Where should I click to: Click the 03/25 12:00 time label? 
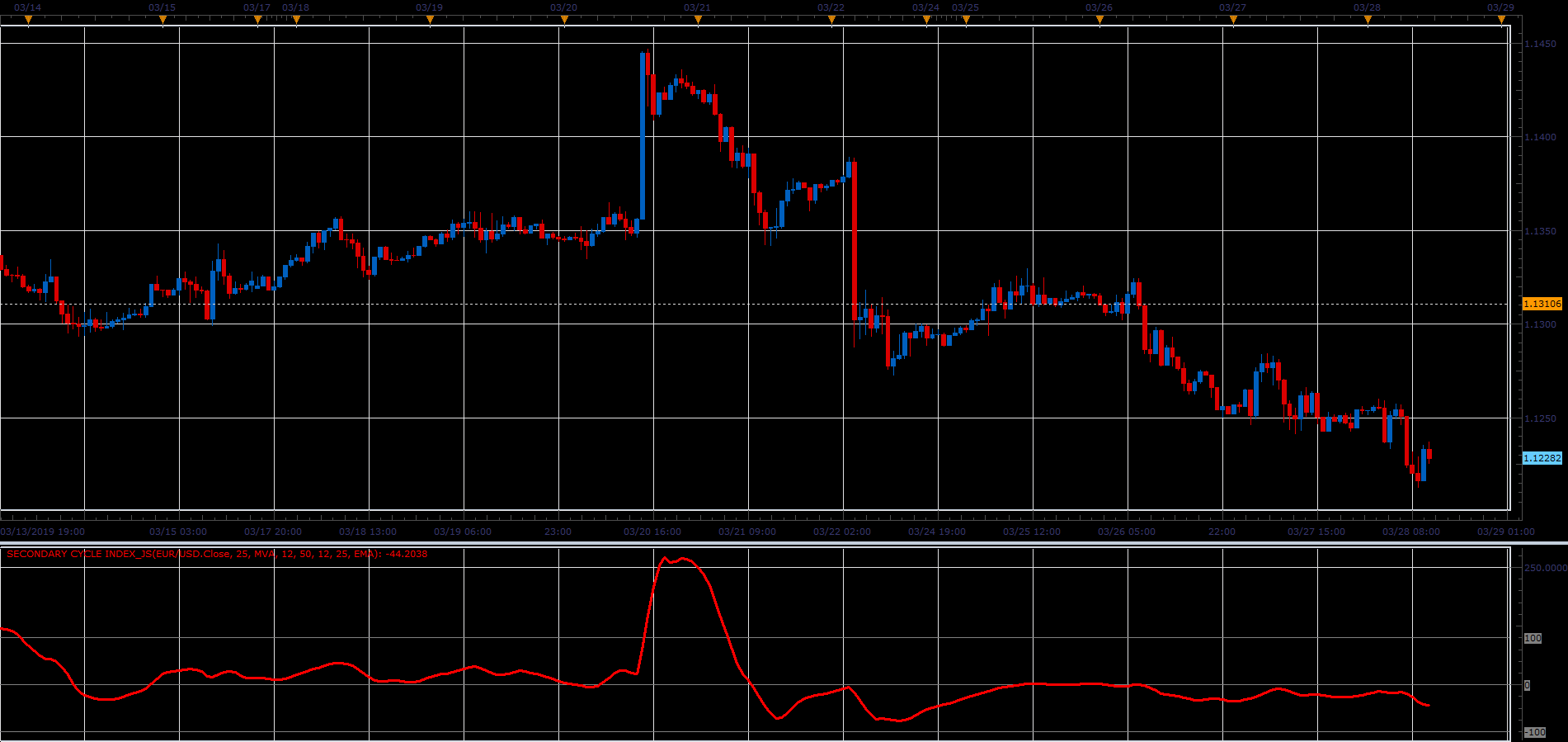pos(1032,532)
